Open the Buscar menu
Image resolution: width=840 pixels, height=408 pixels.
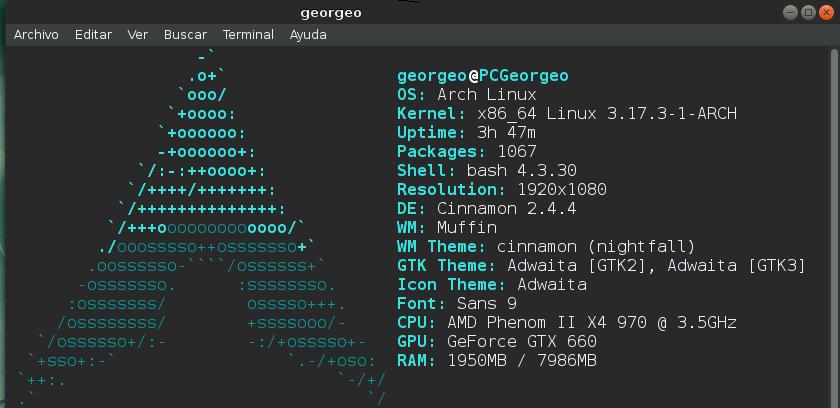tap(185, 35)
